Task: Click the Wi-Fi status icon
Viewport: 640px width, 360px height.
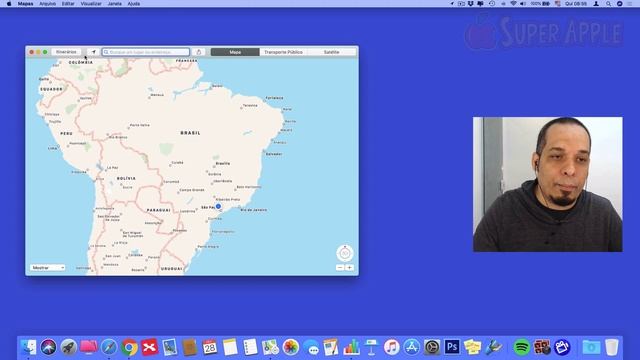Action: coord(513,4)
